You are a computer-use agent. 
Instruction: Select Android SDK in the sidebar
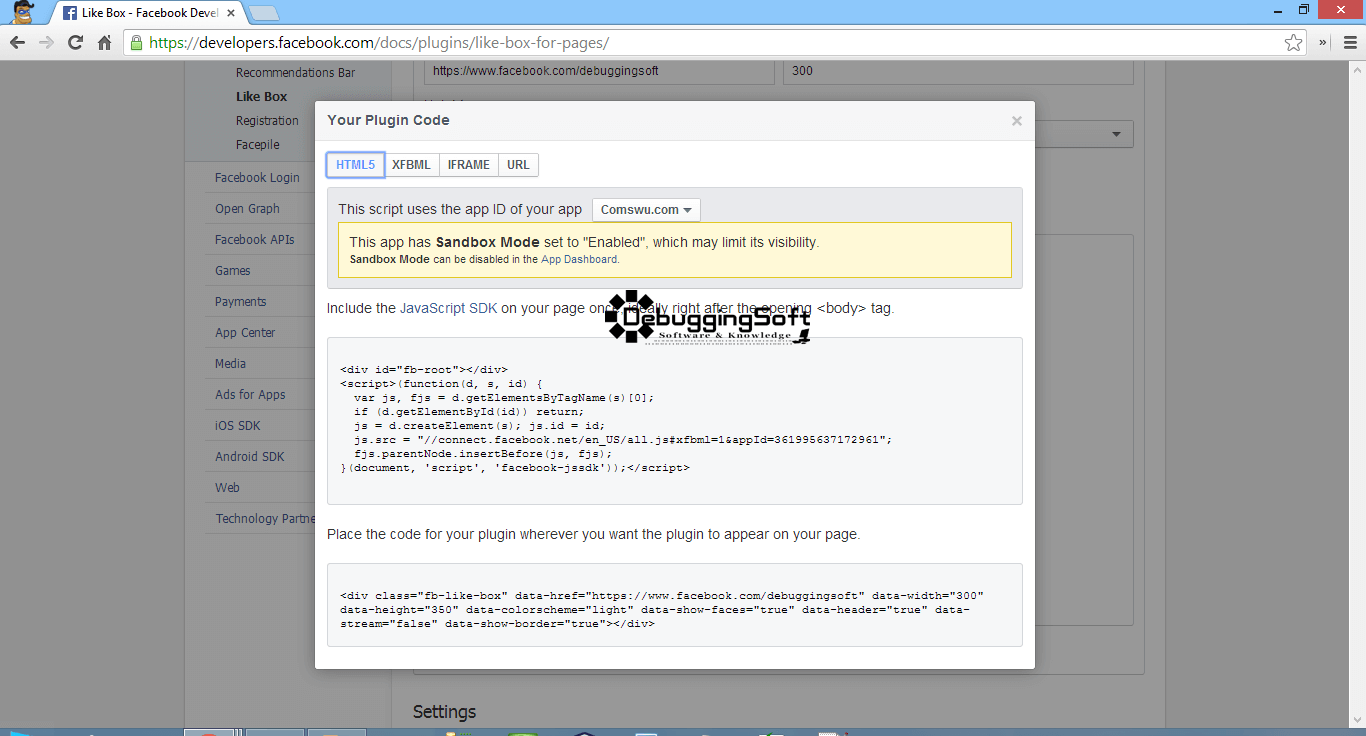pyautogui.click(x=250, y=456)
